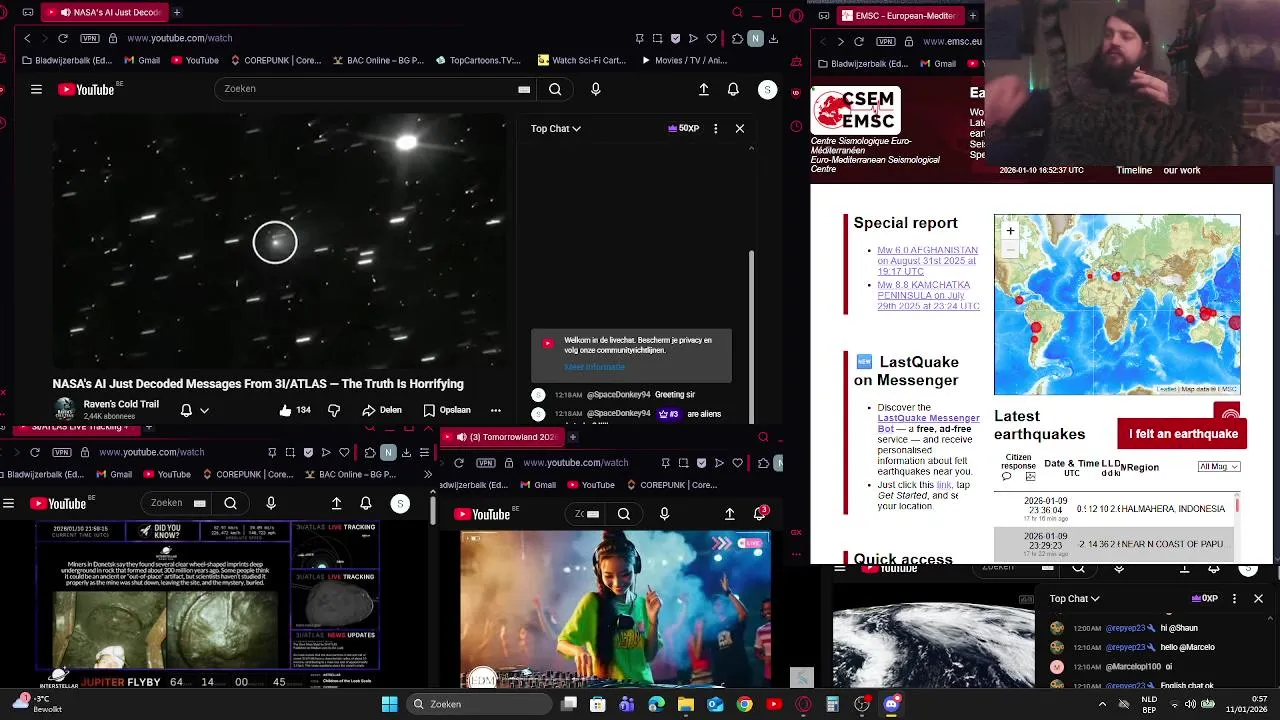Zoom in on EMSC earthquake map
The image size is (1280, 720).
coord(1010,231)
